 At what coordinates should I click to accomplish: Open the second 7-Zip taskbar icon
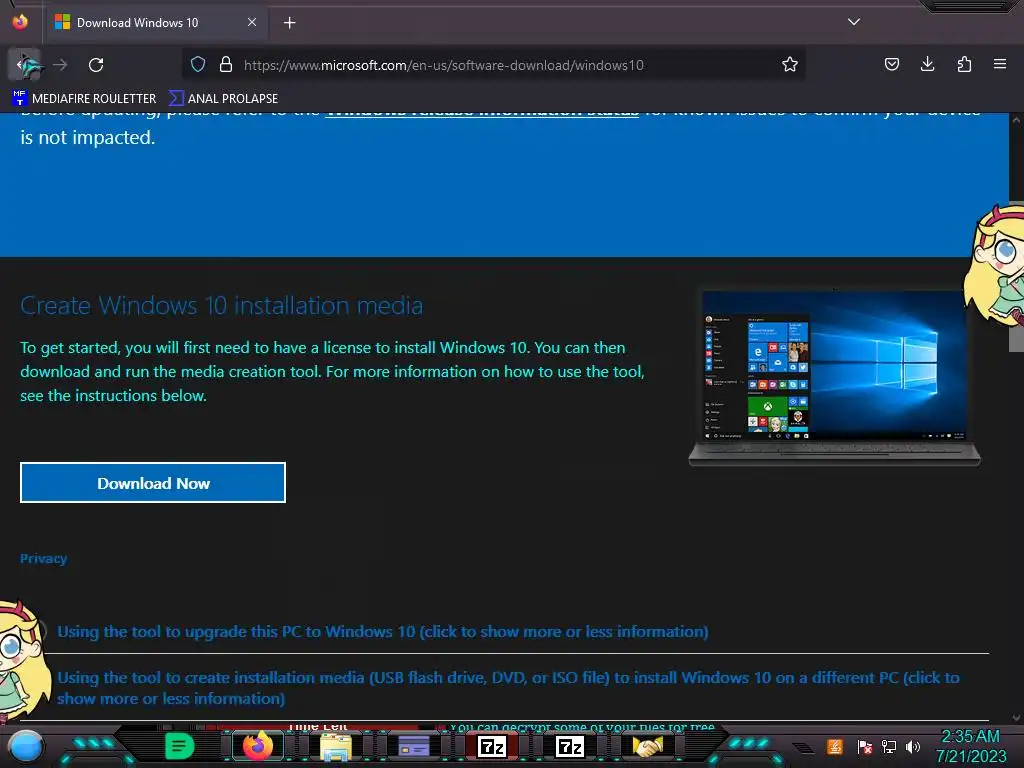click(x=570, y=746)
